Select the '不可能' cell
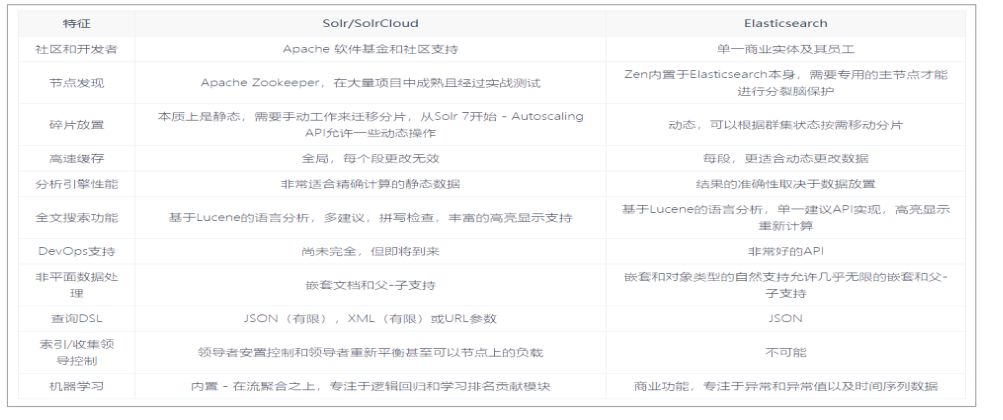1003x420 pixels. 786,352
